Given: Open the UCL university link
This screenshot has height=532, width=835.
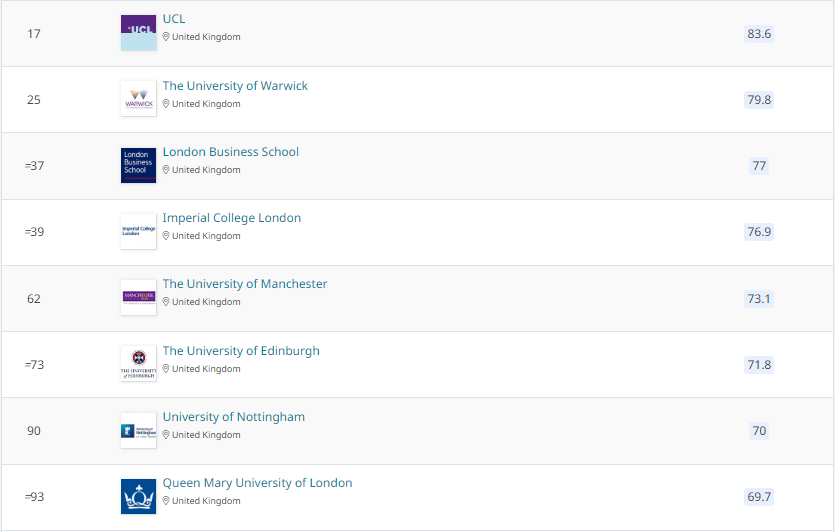Looking at the screenshot, I should click(x=174, y=19).
